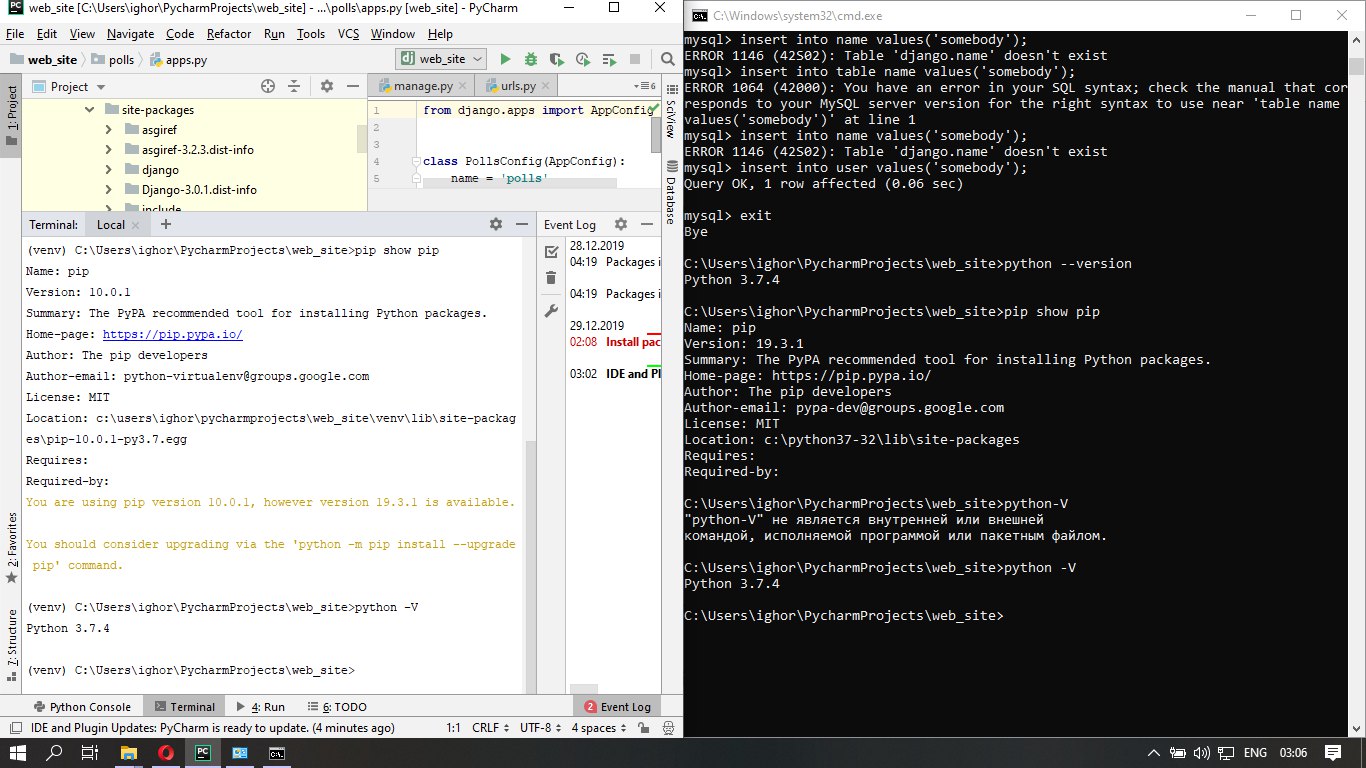Mark all Event Log notifications as read
This screenshot has height=768, width=1366.
coord(551,252)
